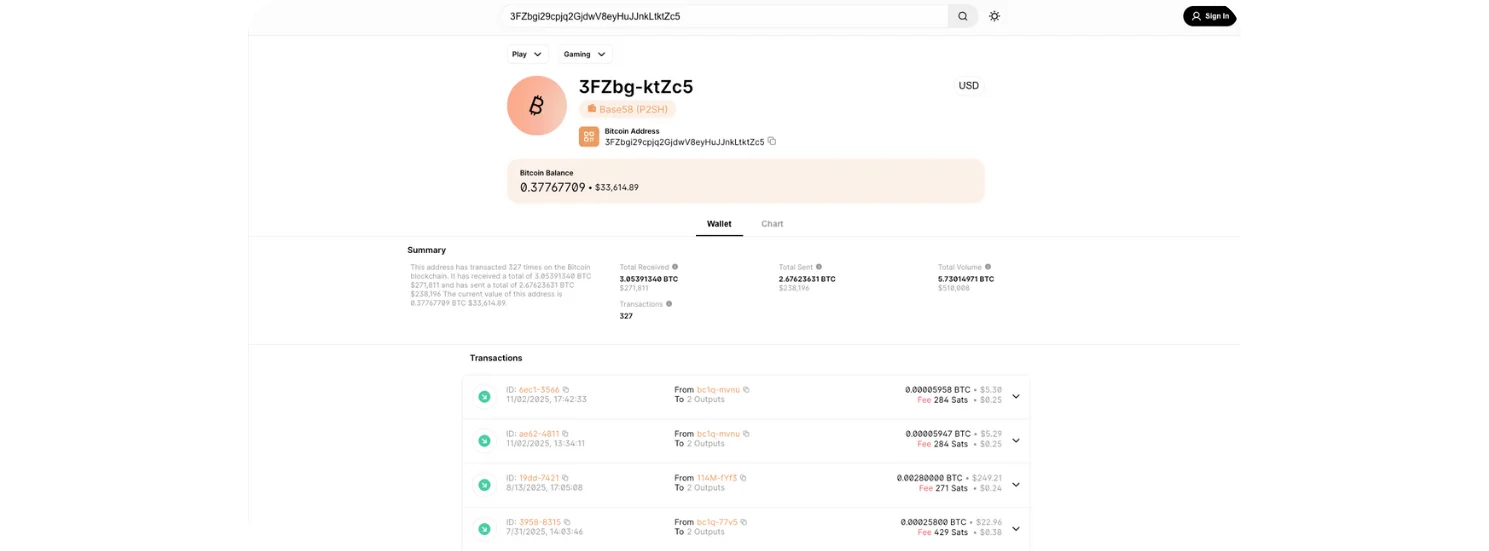
Task: Copy the 114M-fYf3 sender address
Action: (x=743, y=478)
